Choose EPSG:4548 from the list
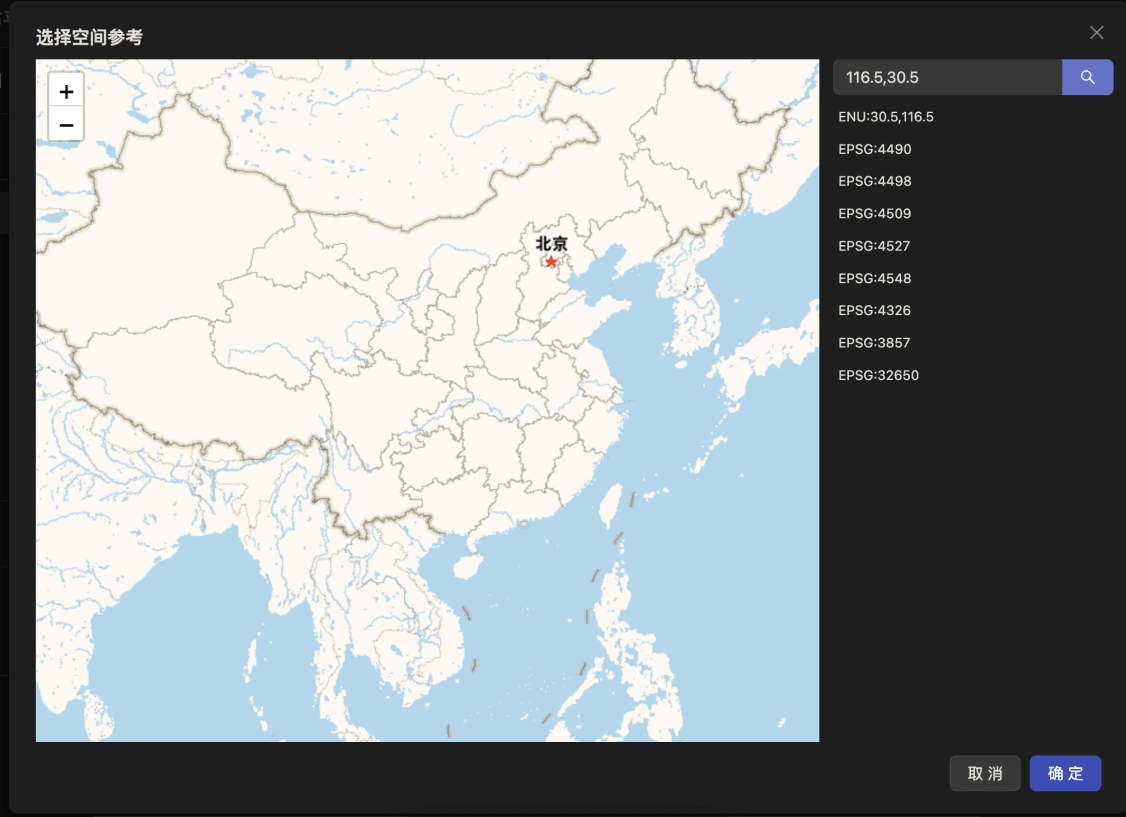The image size is (1126, 817). click(875, 278)
